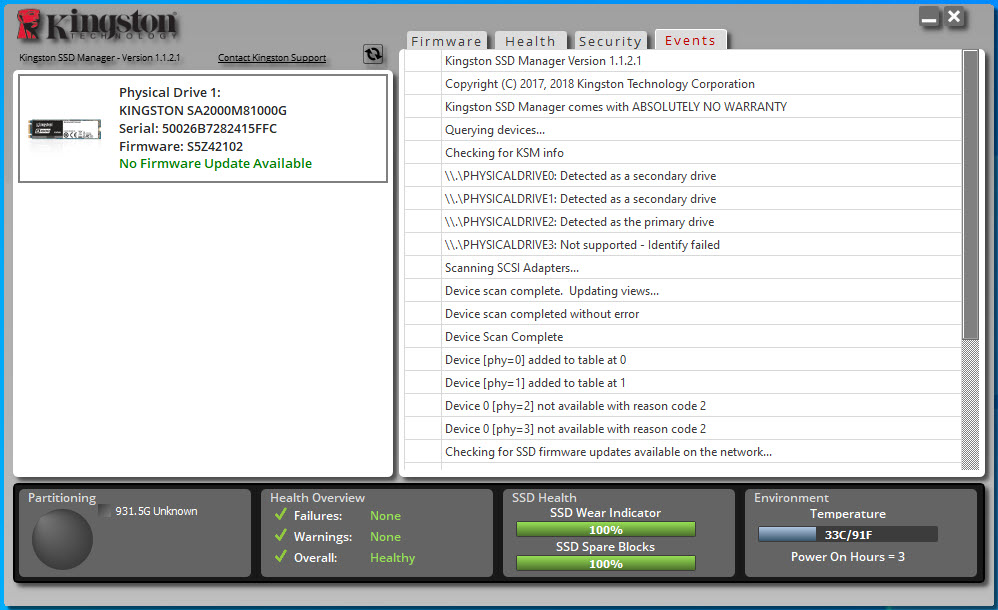Click the 931.5G Unknown legend square
The height and width of the screenshot is (610, 998).
click(x=105, y=511)
